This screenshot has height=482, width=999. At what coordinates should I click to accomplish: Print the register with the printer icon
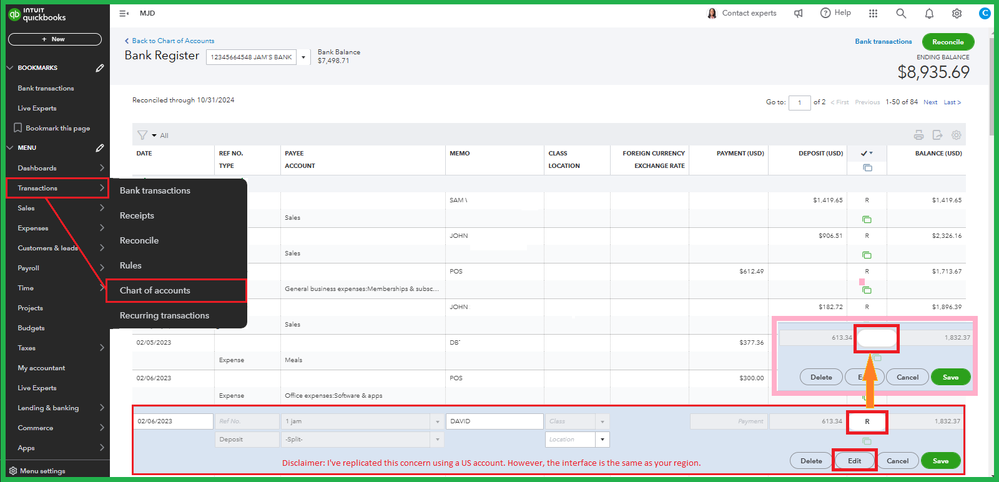919,135
